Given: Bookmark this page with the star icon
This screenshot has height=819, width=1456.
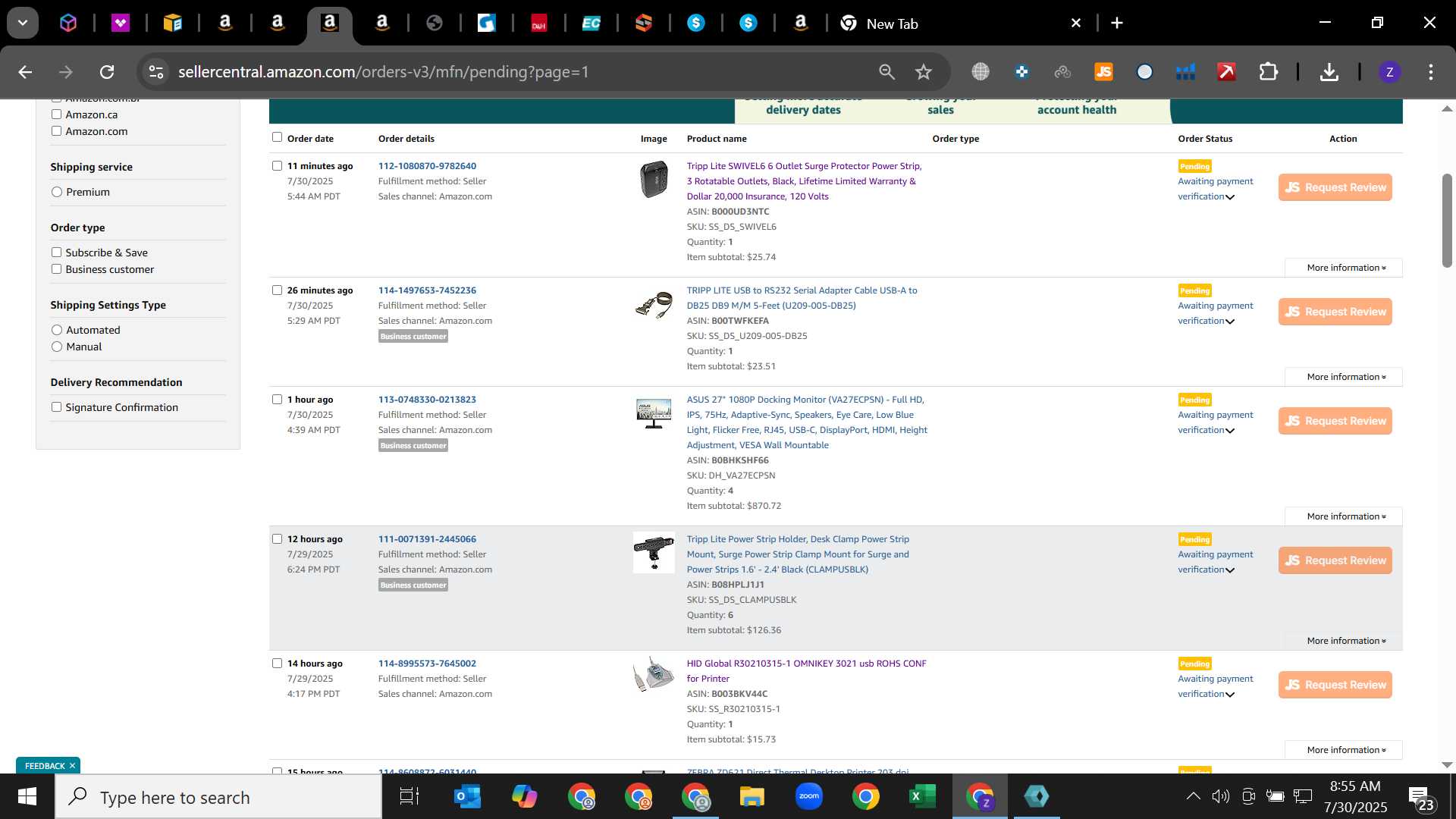Looking at the screenshot, I should 923,72.
